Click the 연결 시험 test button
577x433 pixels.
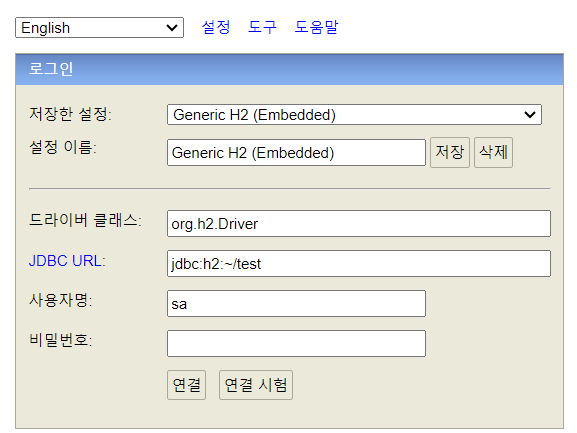point(256,385)
